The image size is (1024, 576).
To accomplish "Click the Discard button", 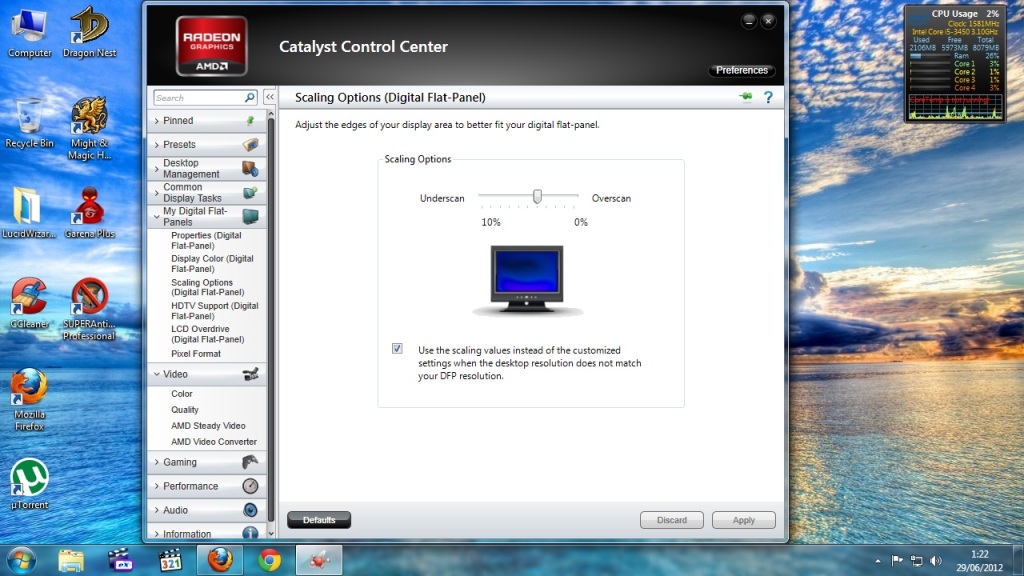I will tap(671, 520).
